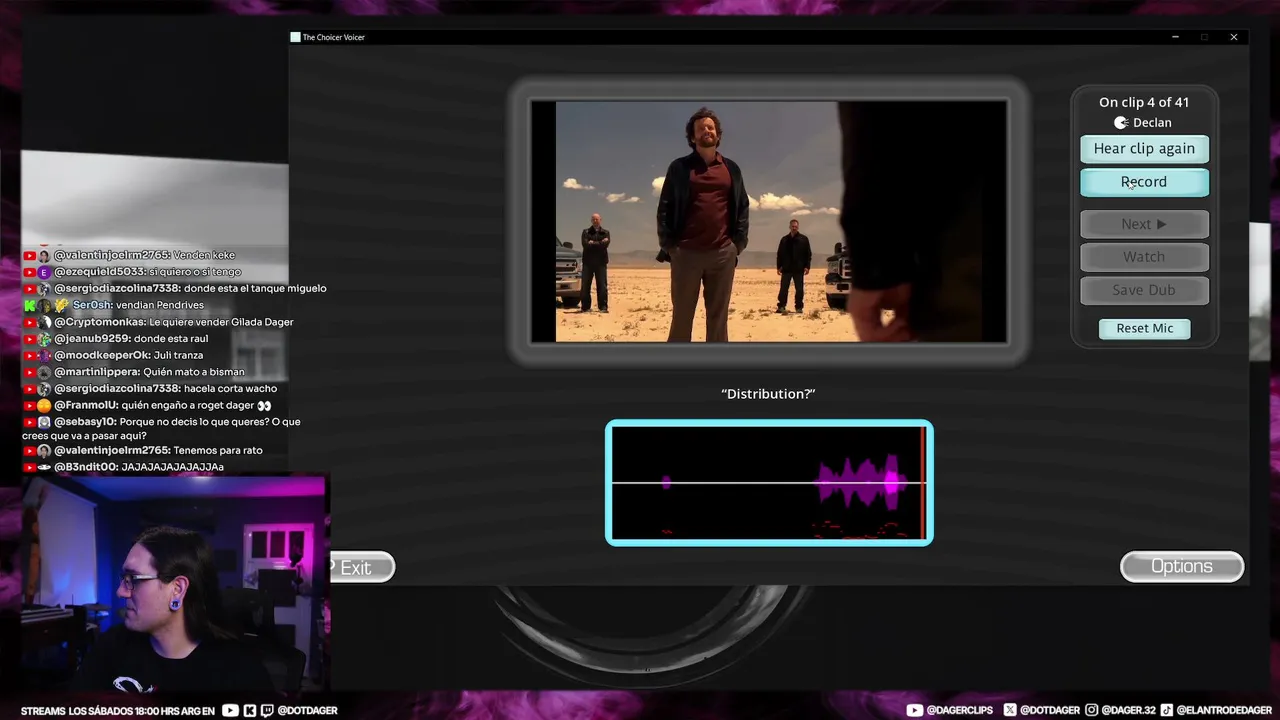Click the greyed-out Next button
This screenshot has width=1280, height=720.
[x=1144, y=224]
